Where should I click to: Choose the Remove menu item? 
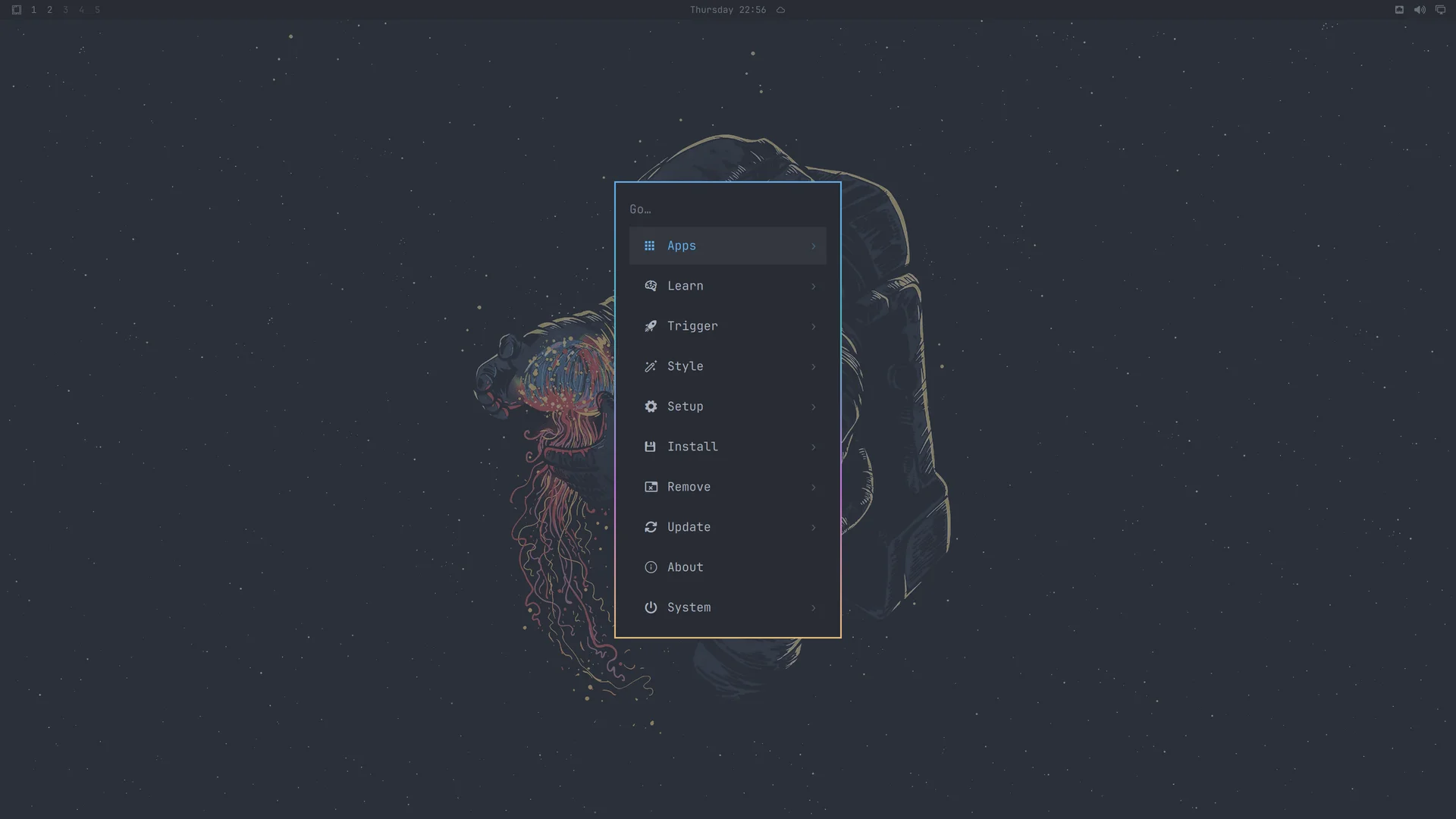728,487
